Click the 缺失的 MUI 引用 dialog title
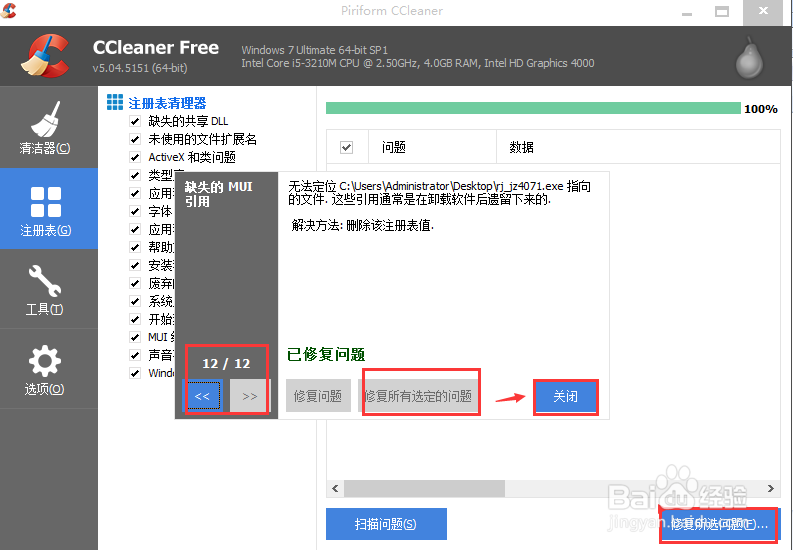Screen dimensions: 793x550 [x=218, y=194]
